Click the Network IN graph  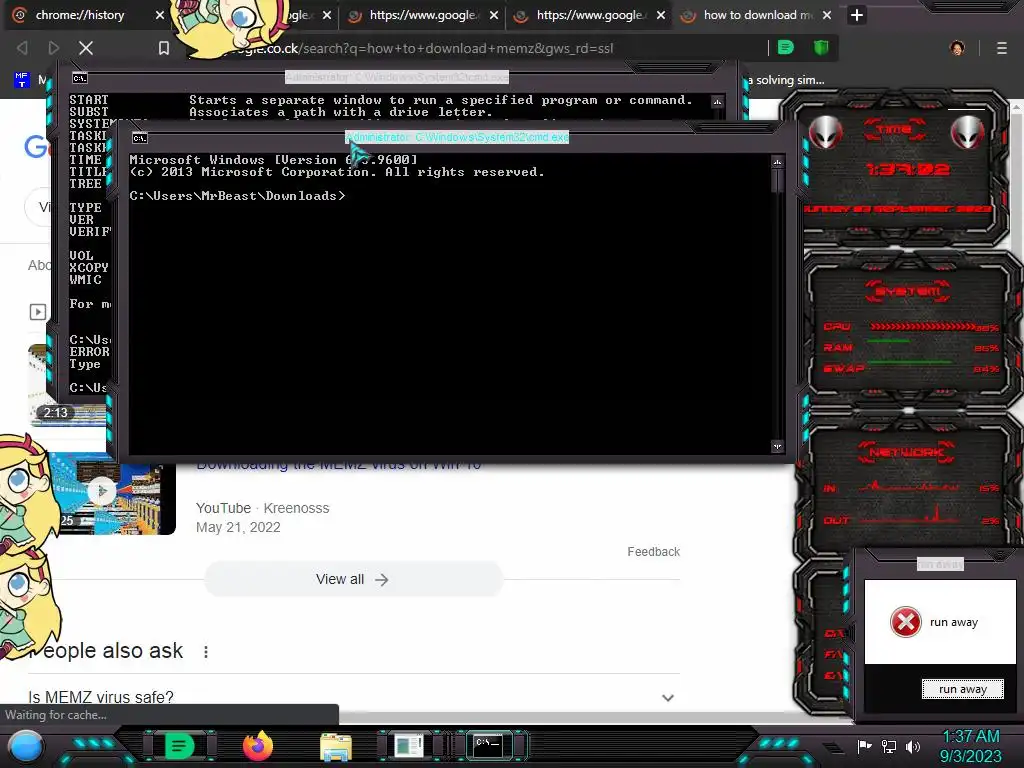908,487
